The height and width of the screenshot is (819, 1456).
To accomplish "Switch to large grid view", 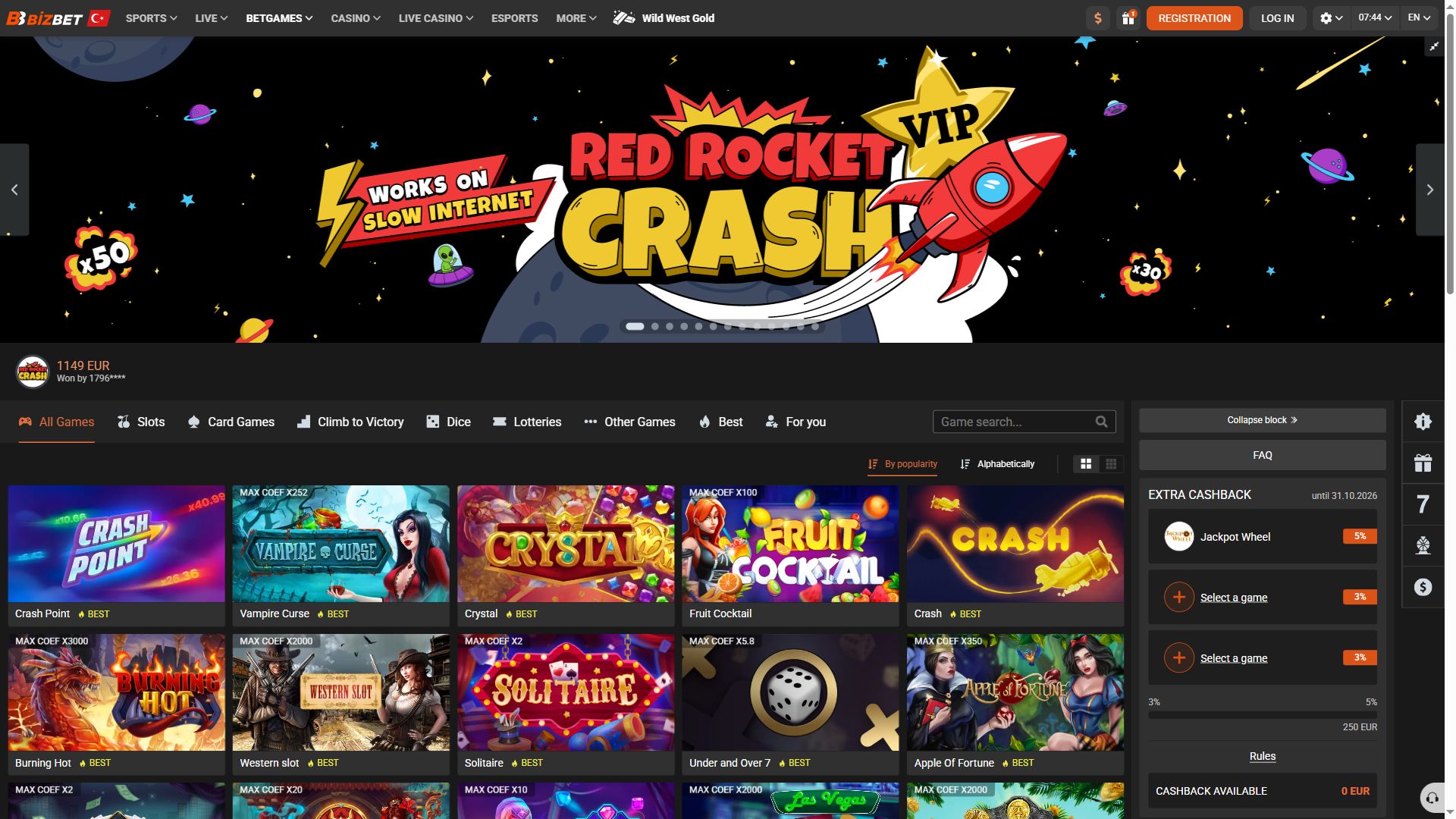I will (1086, 464).
